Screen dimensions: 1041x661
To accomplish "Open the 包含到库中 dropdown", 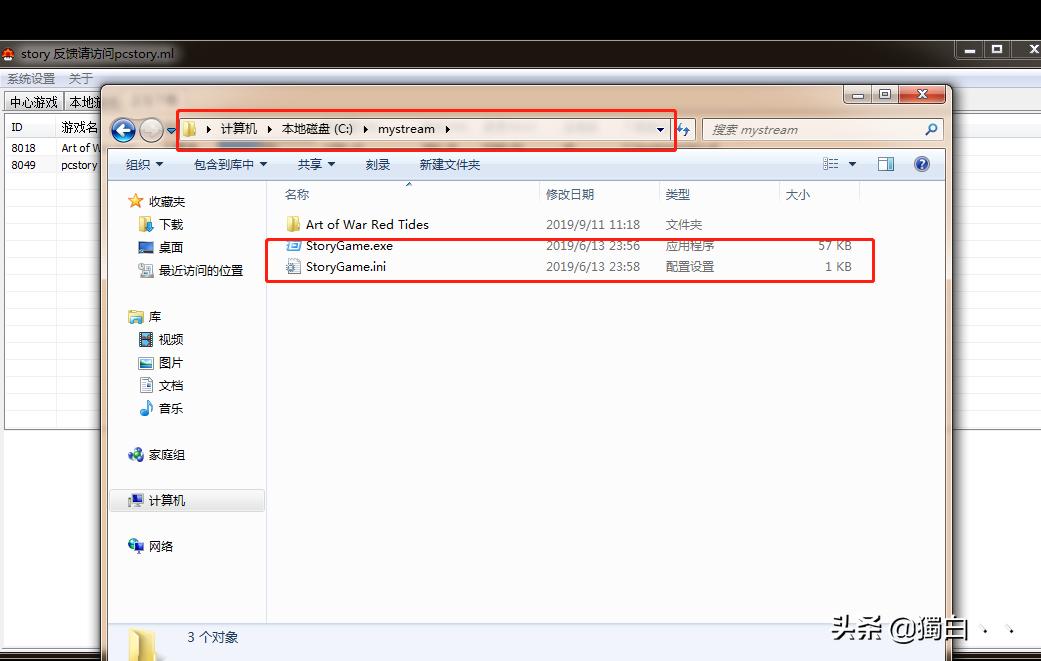I will (230, 164).
